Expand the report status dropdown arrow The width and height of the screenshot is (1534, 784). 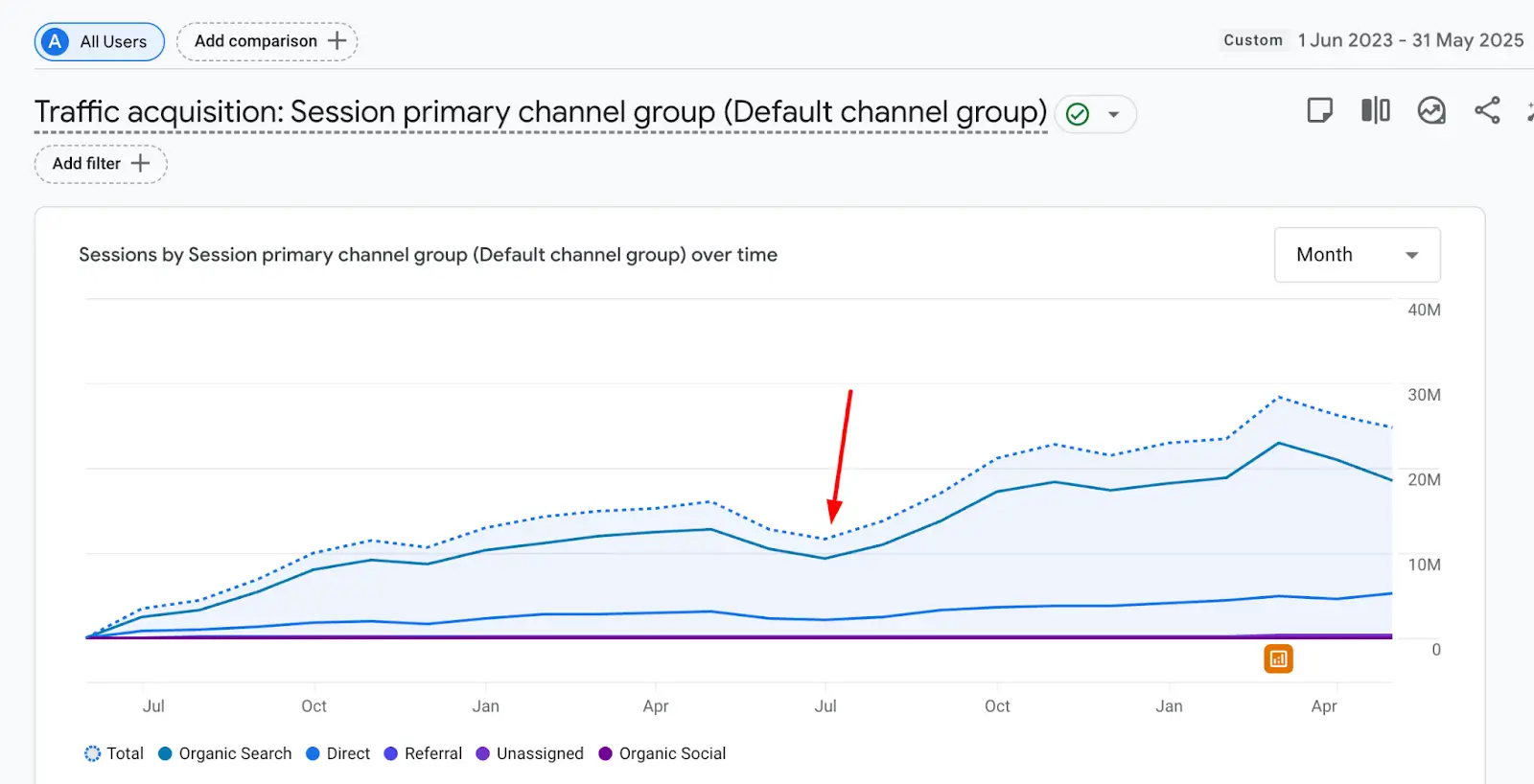[x=1114, y=115]
